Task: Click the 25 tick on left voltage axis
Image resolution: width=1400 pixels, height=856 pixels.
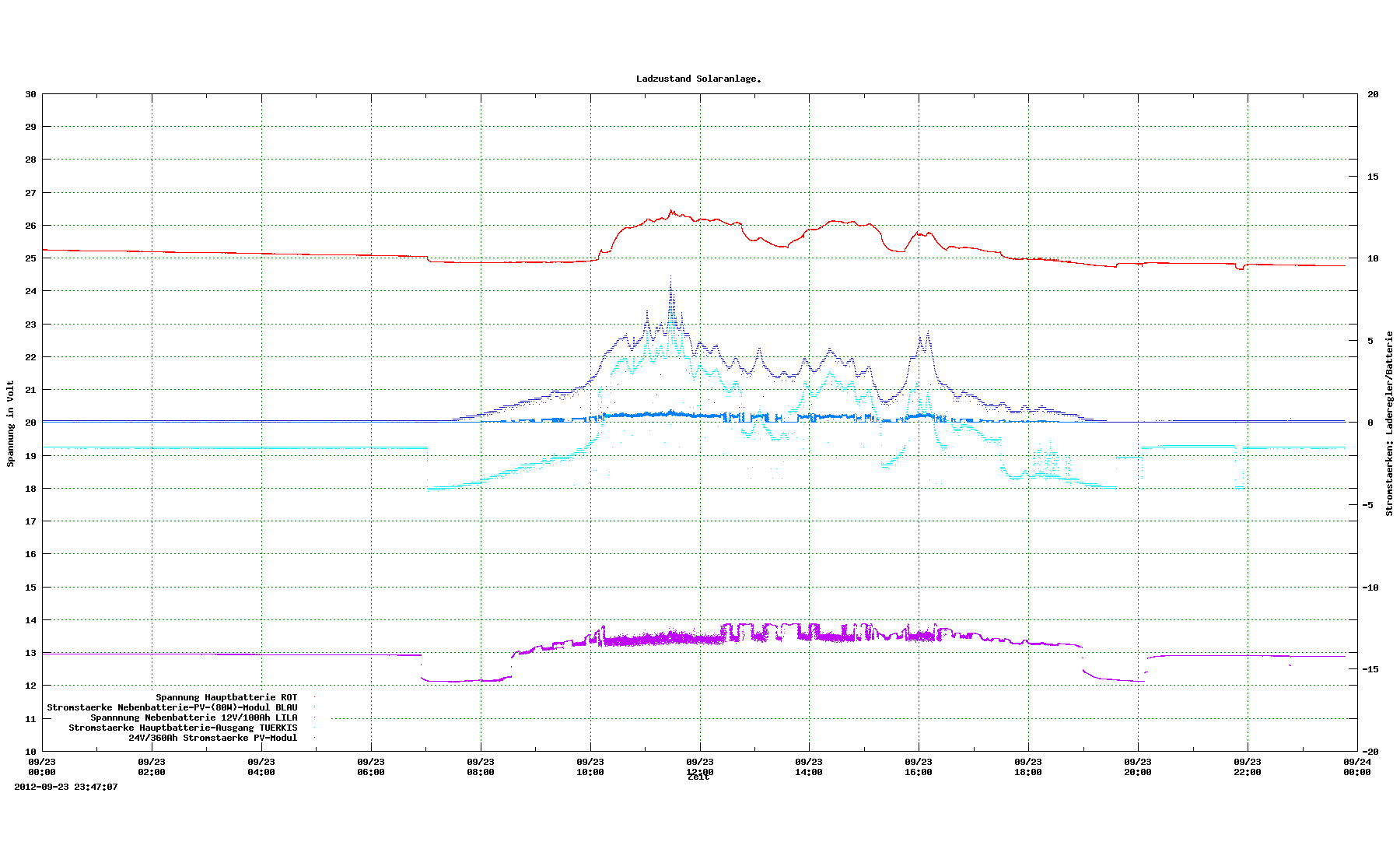Action: pos(30,258)
